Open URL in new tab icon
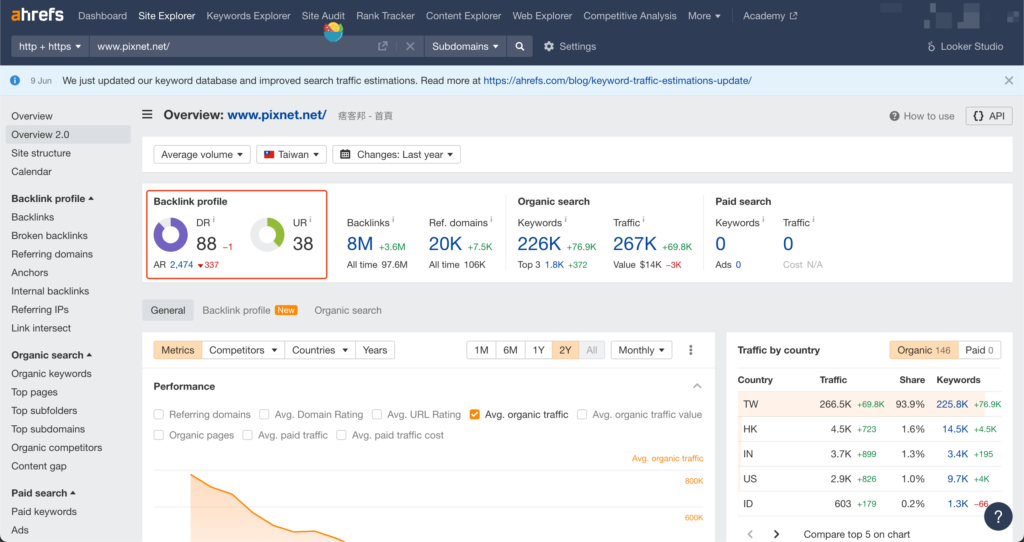Screen dimensions: 1024x542 tap(383, 46)
